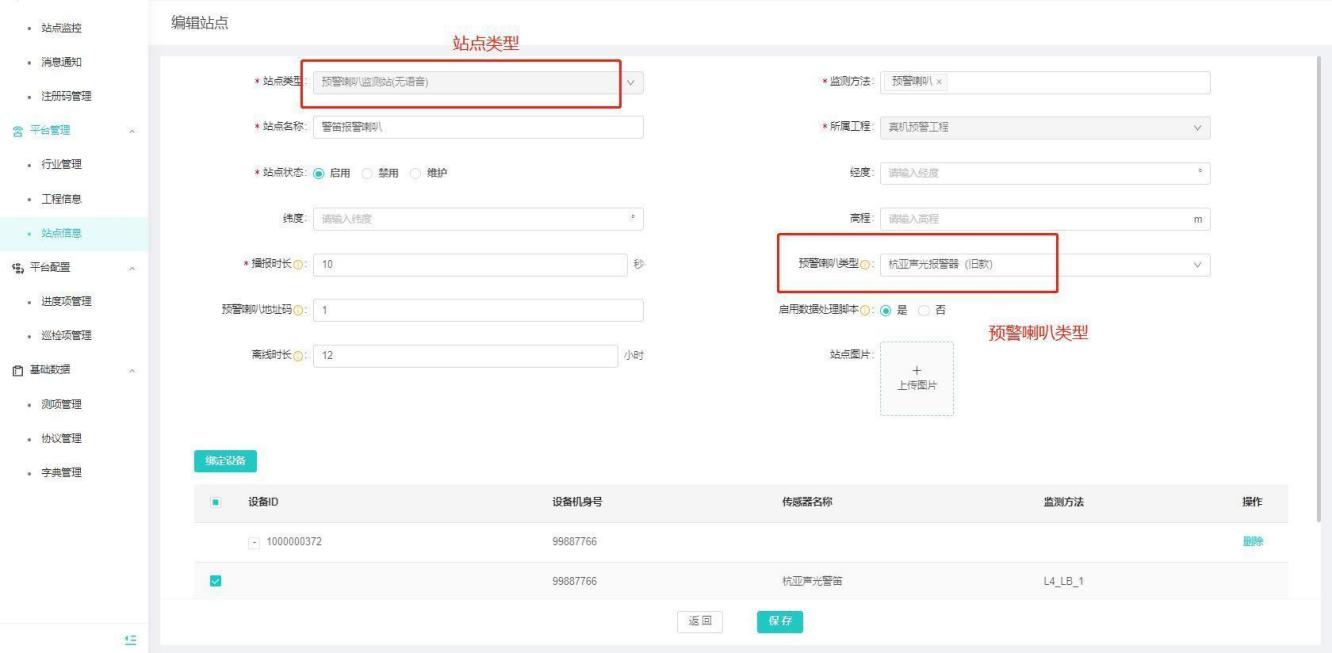Collapse the sidebar using the bottom-left icon
The height and width of the screenshot is (653, 1332).
pyautogui.click(x=130, y=639)
